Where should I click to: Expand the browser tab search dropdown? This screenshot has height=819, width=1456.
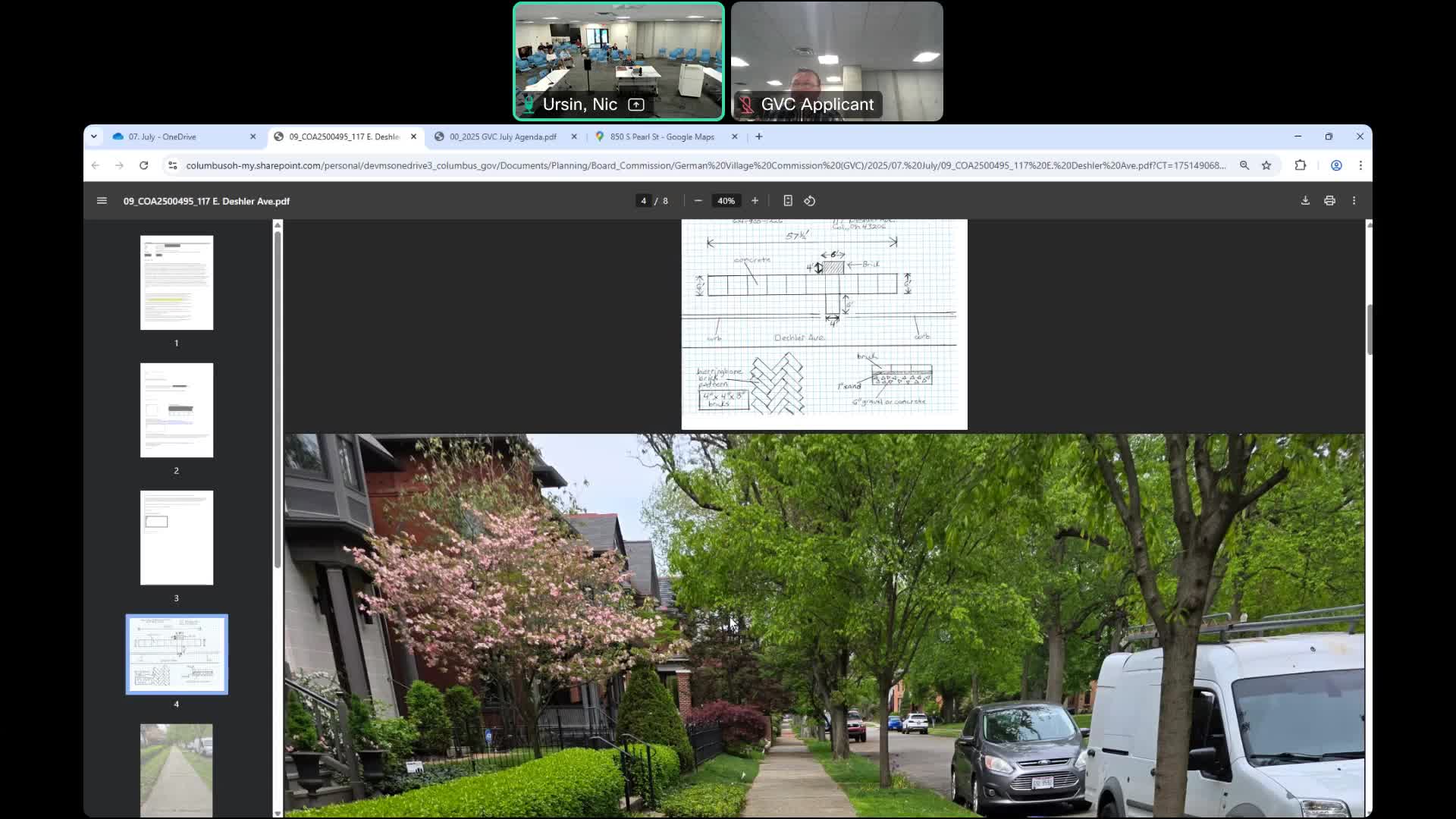(x=93, y=136)
